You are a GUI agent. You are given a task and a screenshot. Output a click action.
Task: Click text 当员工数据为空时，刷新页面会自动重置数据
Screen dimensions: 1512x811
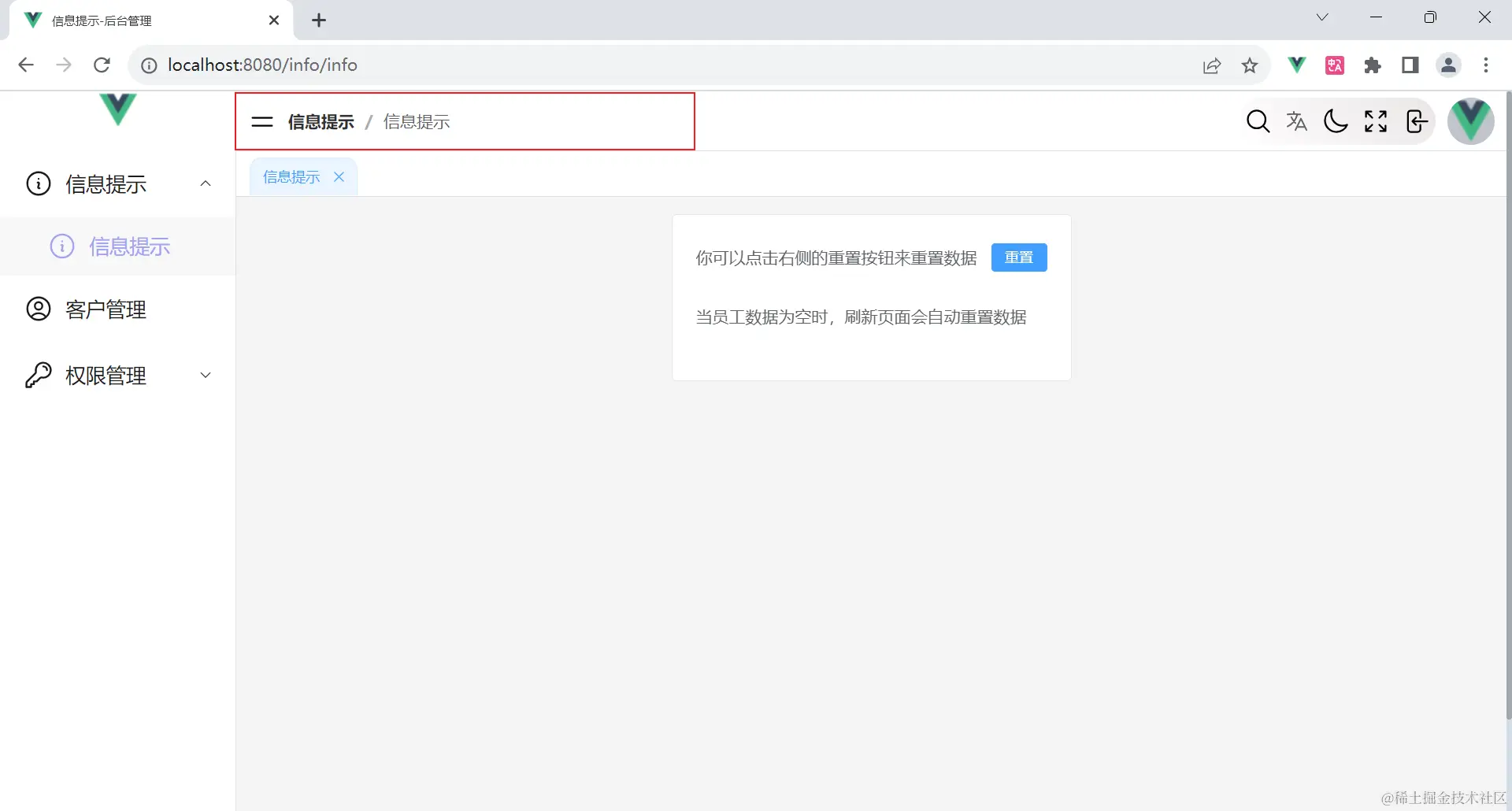861,317
